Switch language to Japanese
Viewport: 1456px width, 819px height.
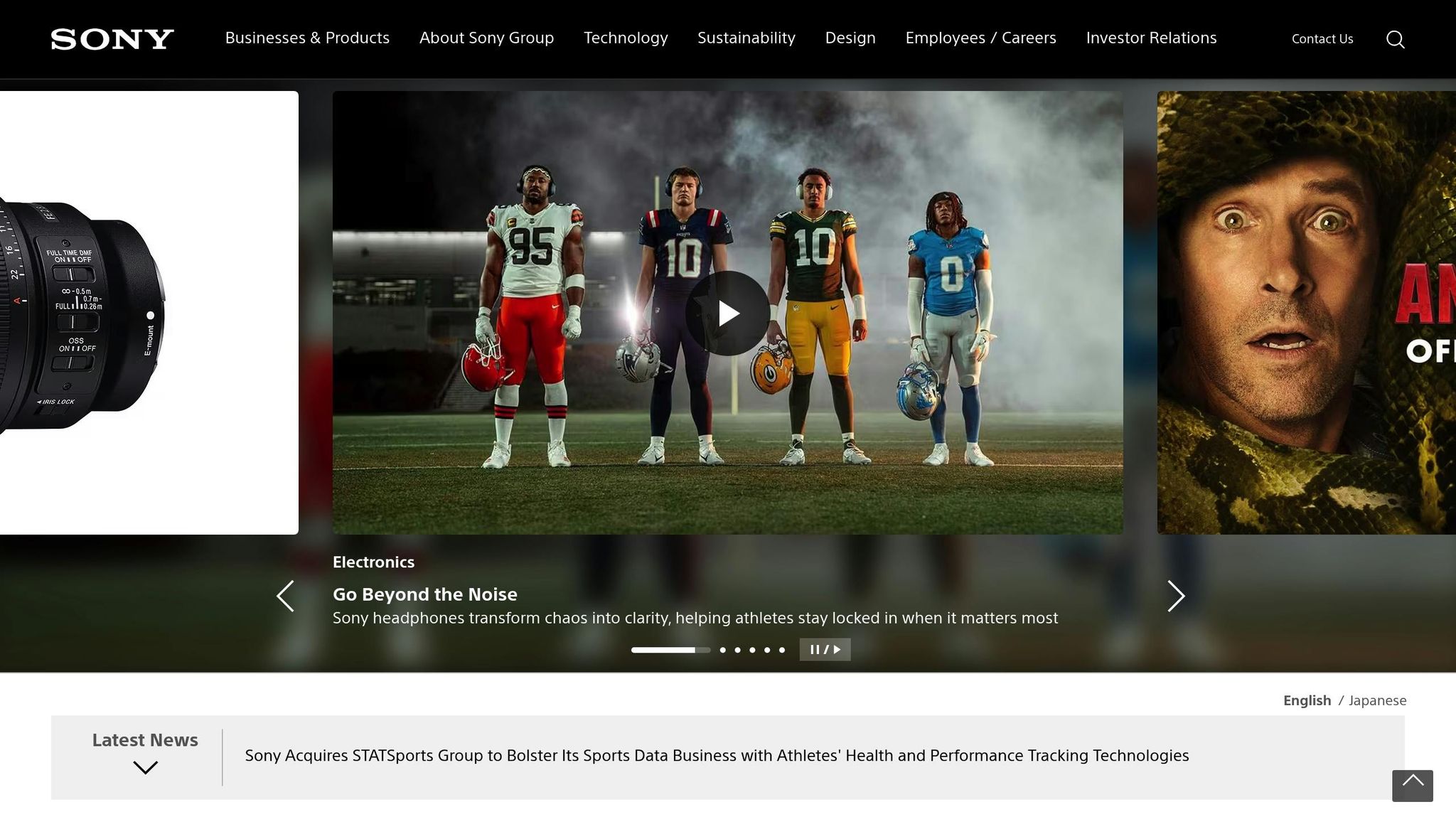coord(1377,700)
